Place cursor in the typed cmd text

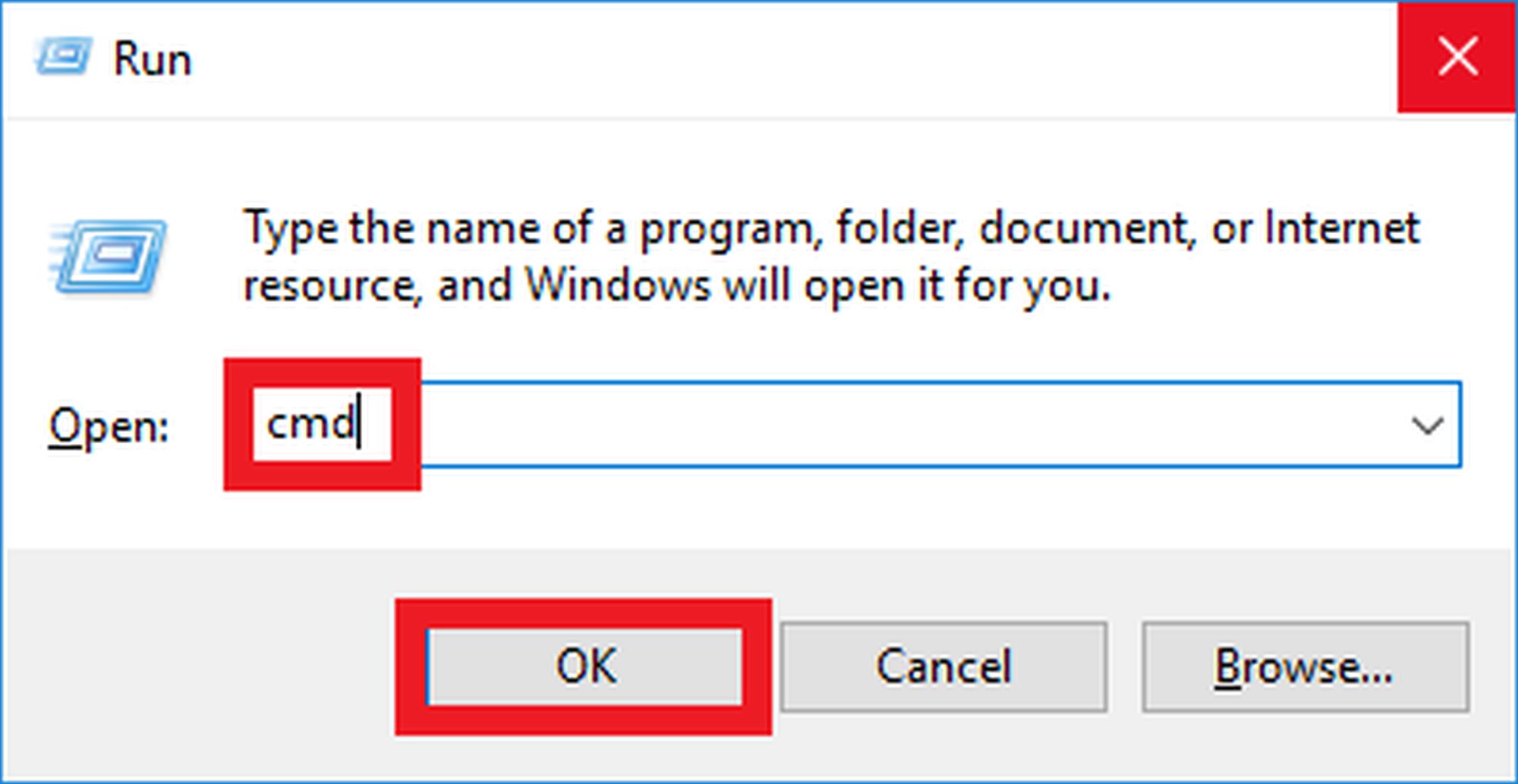coord(310,424)
